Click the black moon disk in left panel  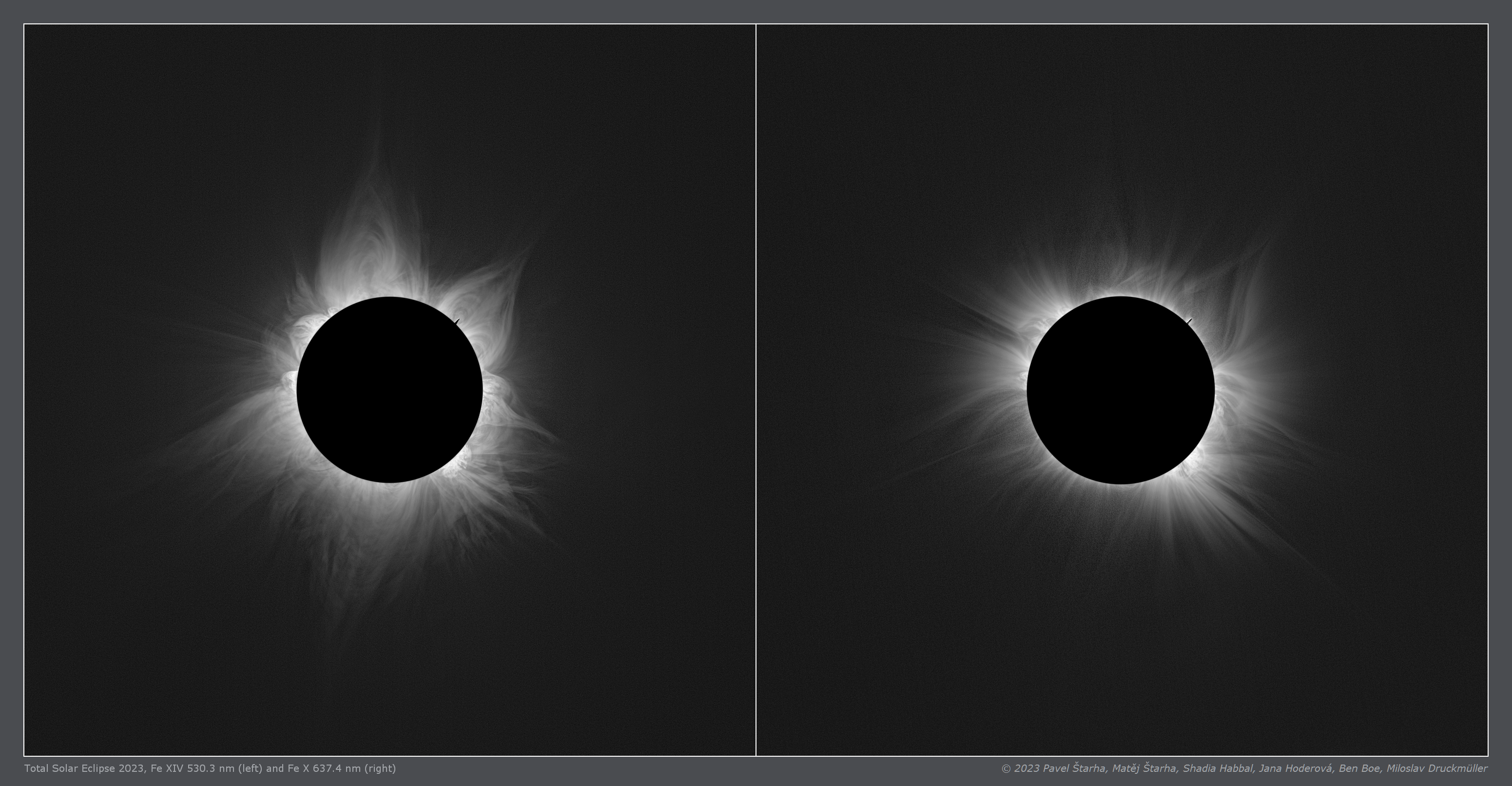coord(389,390)
